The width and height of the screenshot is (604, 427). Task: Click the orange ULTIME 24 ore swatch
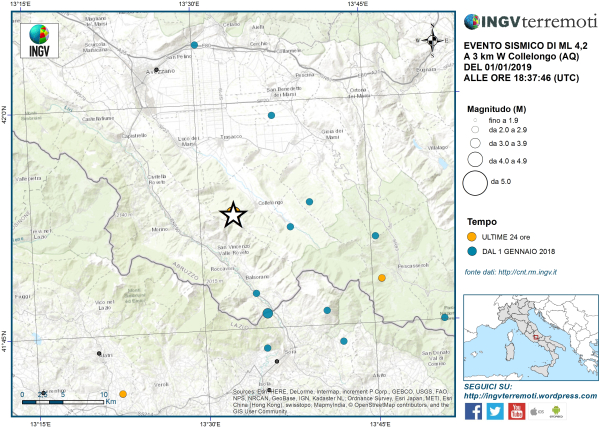pos(471,237)
